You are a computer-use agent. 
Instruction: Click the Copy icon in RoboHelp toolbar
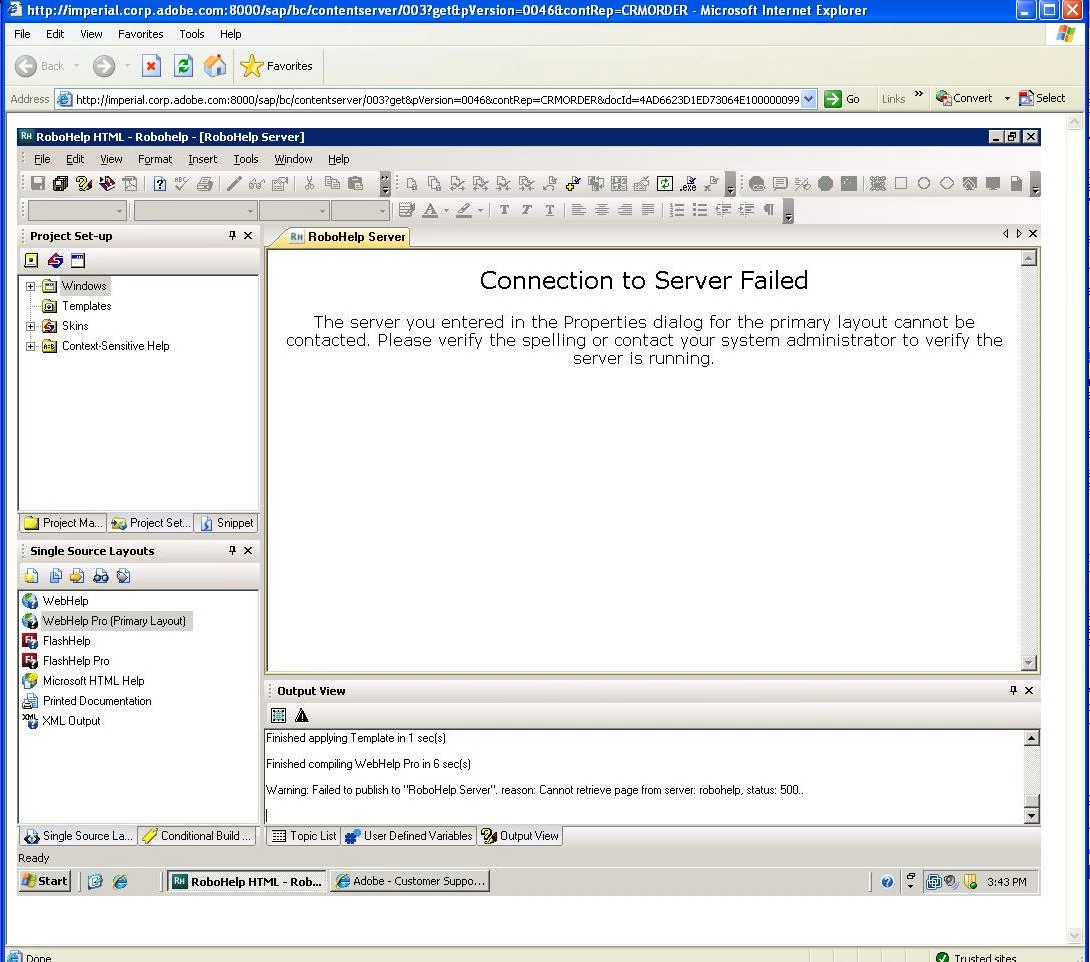click(332, 184)
